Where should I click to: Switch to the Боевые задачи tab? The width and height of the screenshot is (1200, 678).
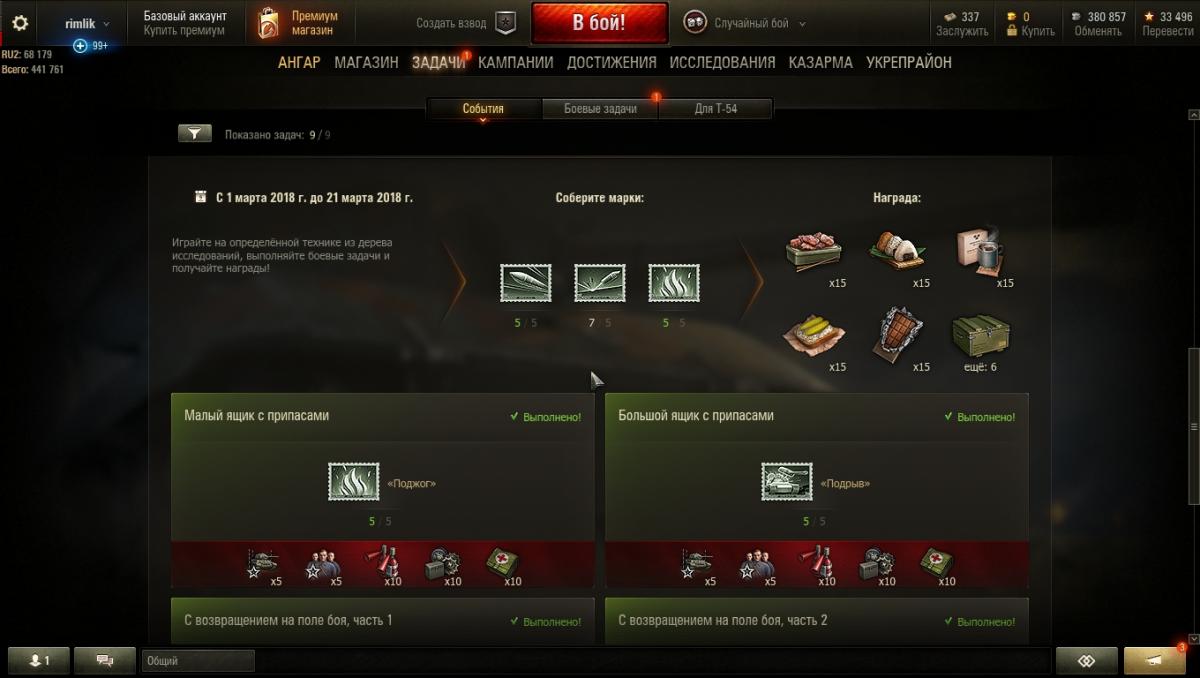point(600,109)
